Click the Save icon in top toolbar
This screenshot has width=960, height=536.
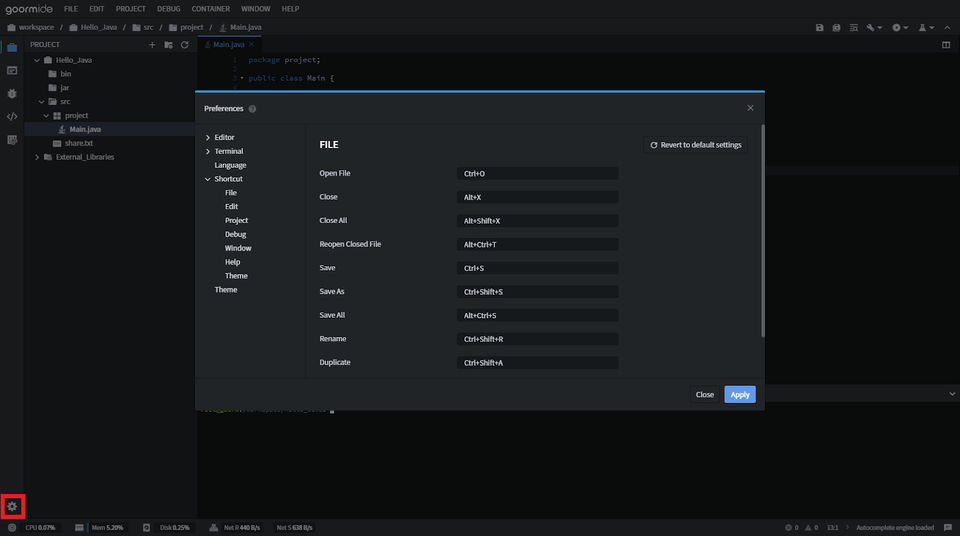pos(819,28)
